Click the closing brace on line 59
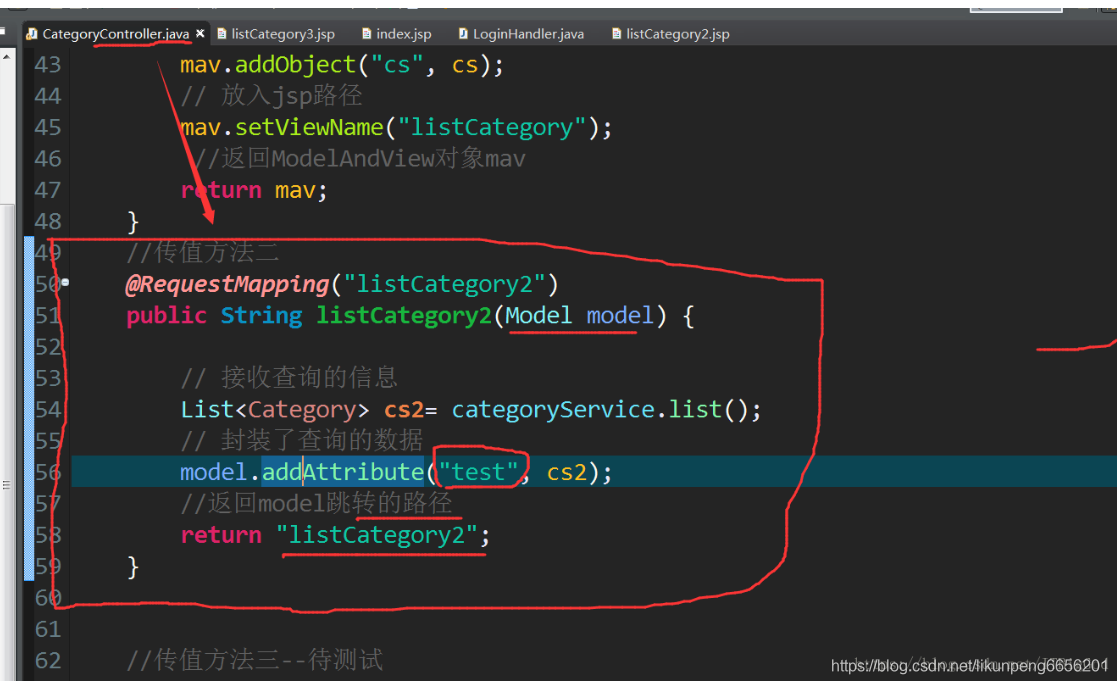This screenshot has width=1117, height=685. tap(133, 568)
